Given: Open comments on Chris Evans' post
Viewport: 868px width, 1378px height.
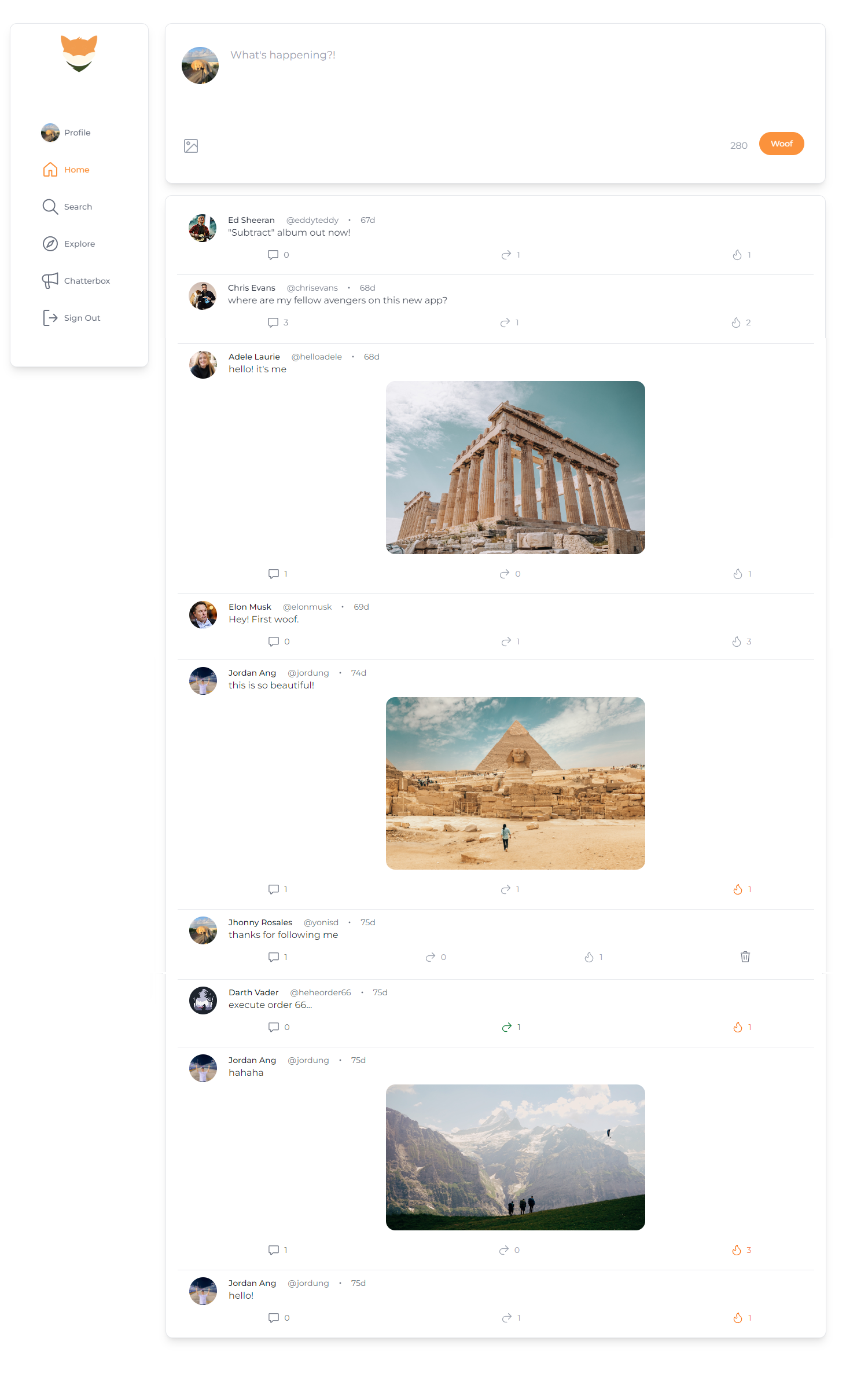Looking at the screenshot, I should pos(273,322).
